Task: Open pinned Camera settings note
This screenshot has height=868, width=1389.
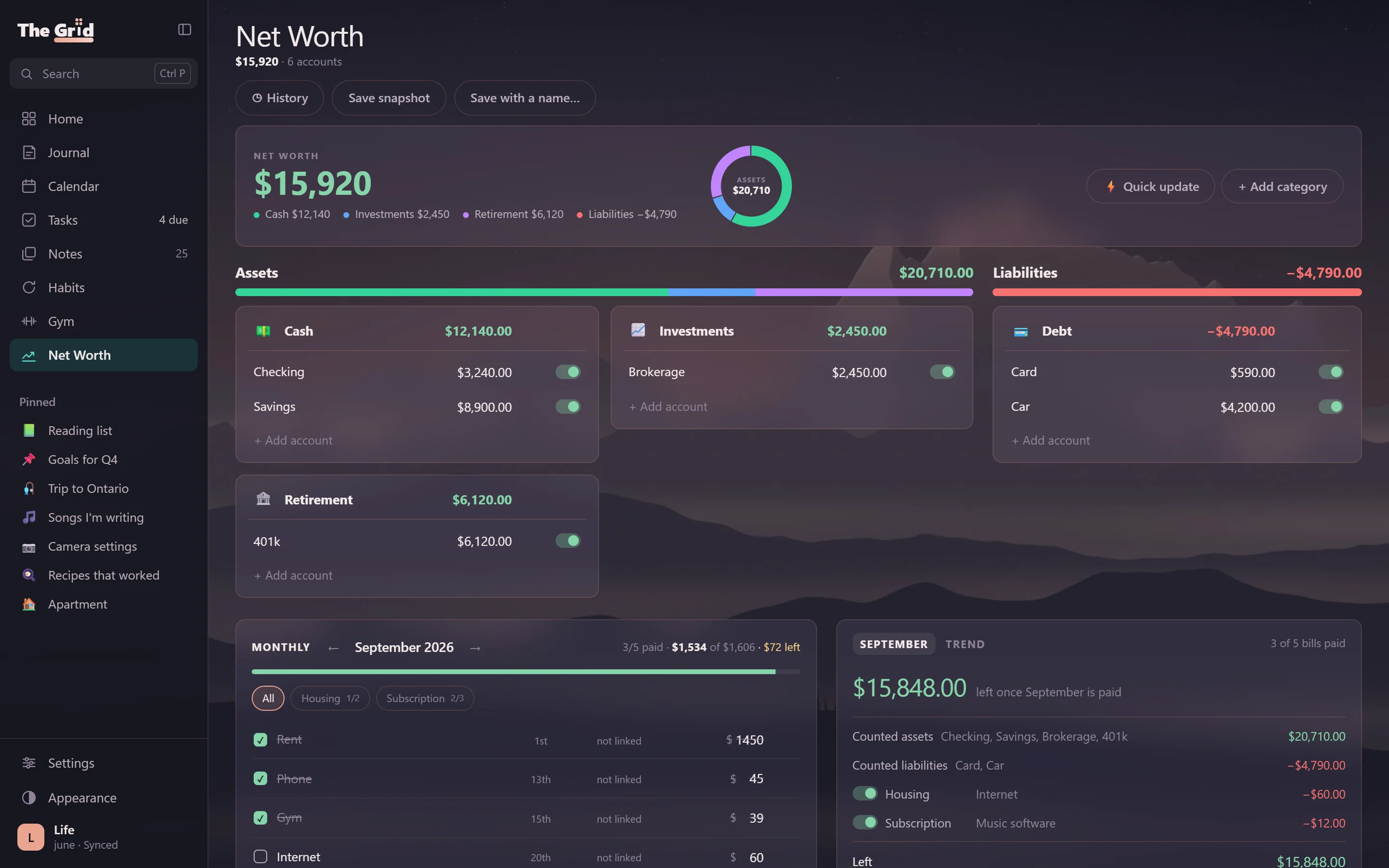Action: click(x=103, y=546)
